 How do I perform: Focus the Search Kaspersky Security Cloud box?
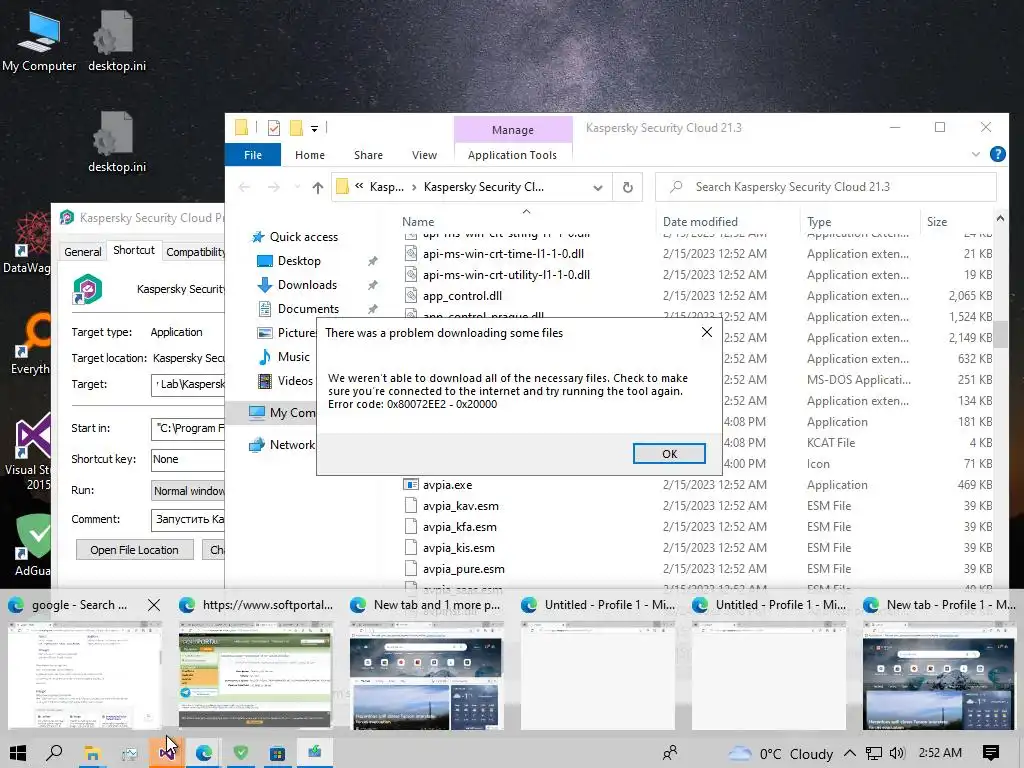[825, 187]
